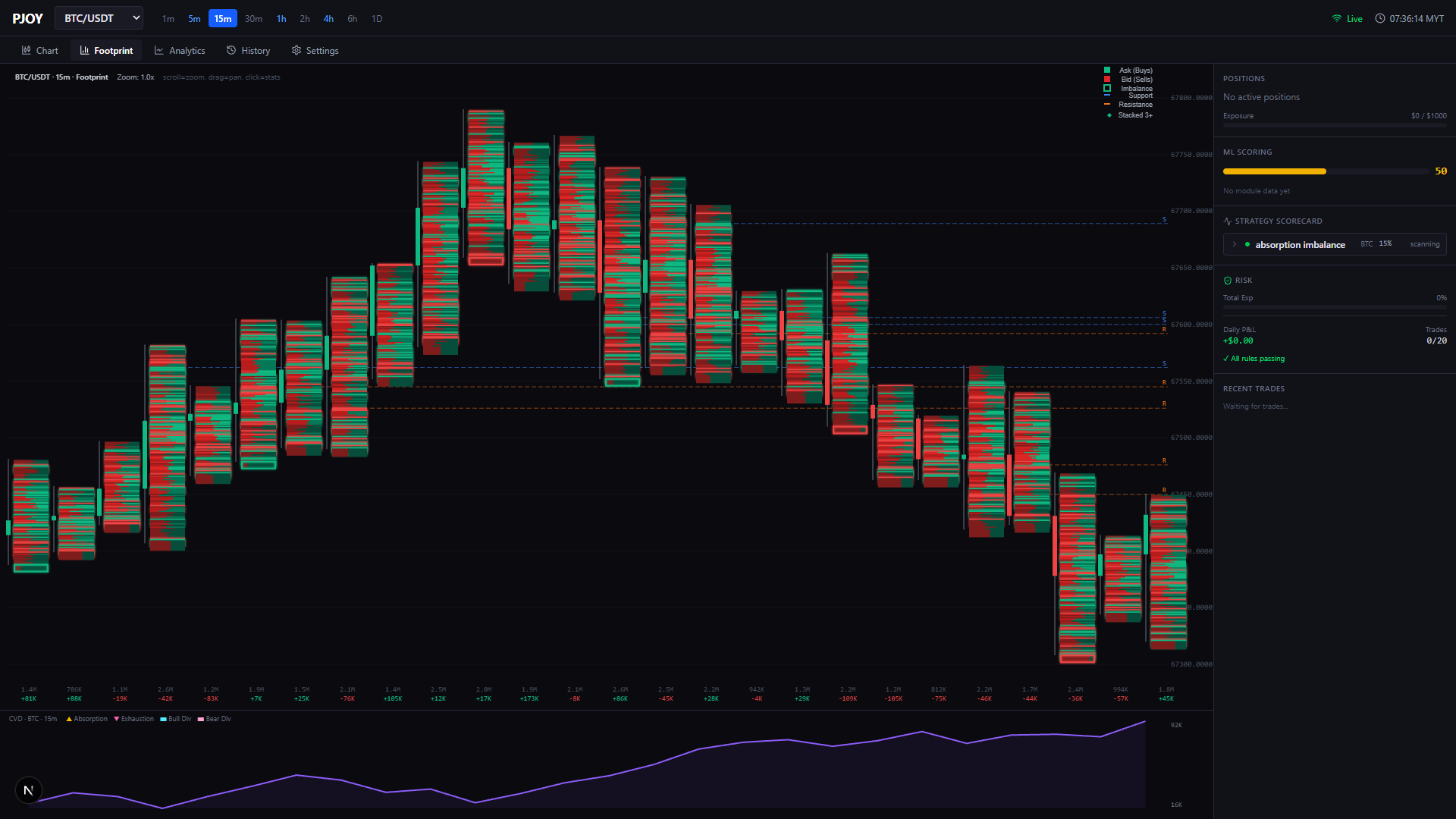Open the BTC/USDT pair dropdown
This screenshot has width=1456, height=819.
pyautogui.click(x=99, y=18)
